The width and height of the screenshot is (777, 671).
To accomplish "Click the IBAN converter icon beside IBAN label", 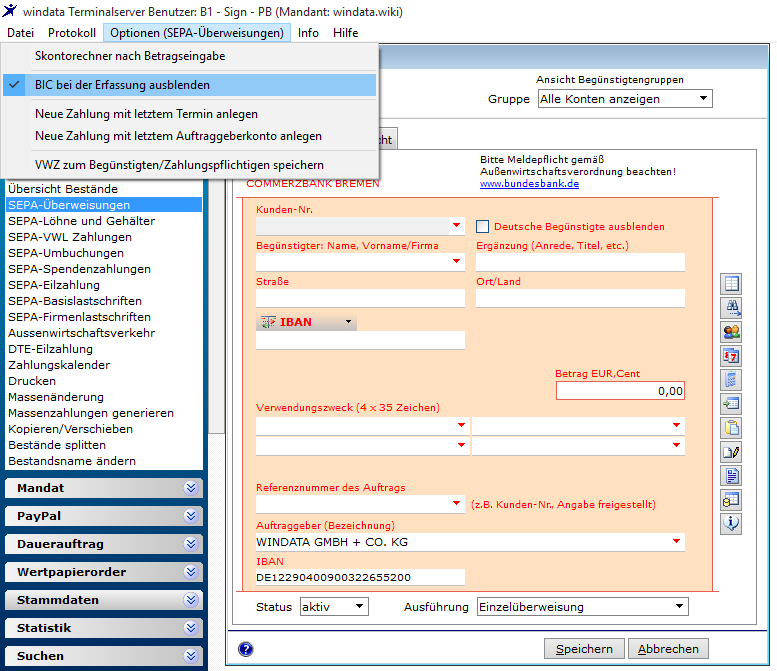I will [268, 322].
